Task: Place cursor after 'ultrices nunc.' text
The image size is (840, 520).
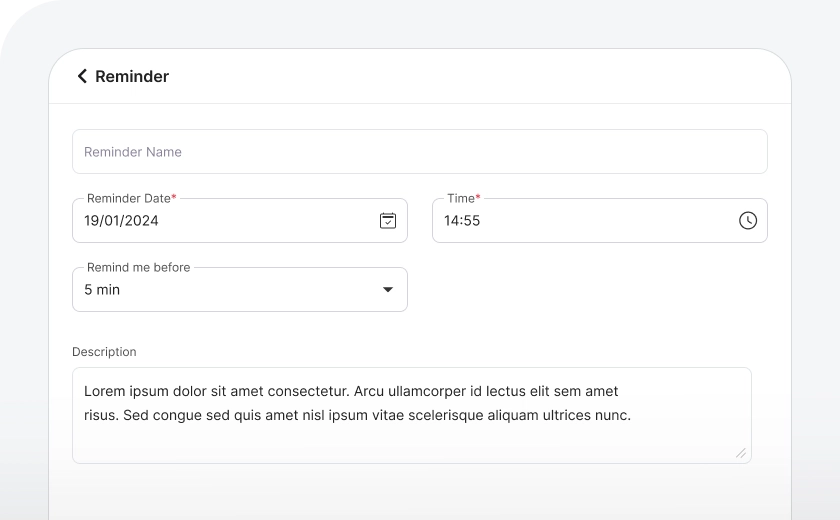Action: 631,415
